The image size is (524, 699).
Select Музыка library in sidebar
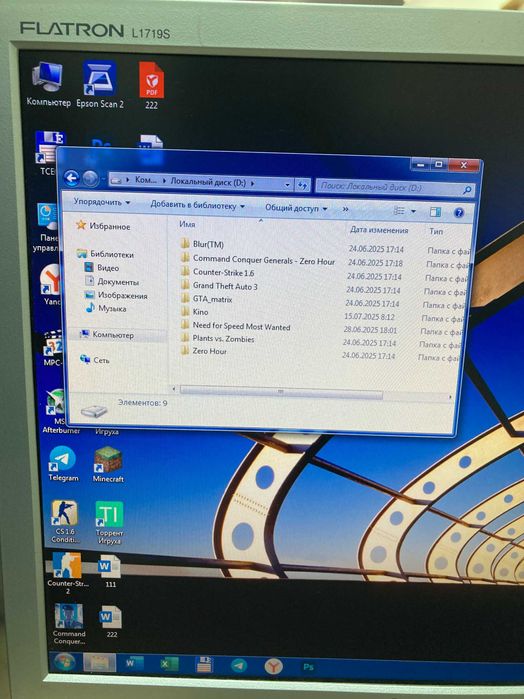tap(106, 308)
